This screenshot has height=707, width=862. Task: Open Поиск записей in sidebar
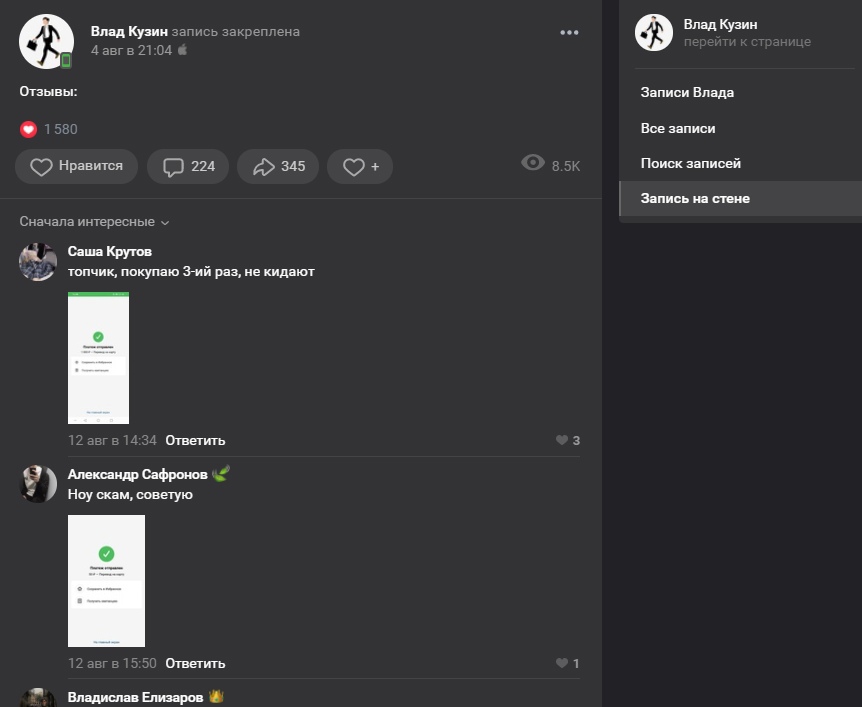click(x=690, y=163)
